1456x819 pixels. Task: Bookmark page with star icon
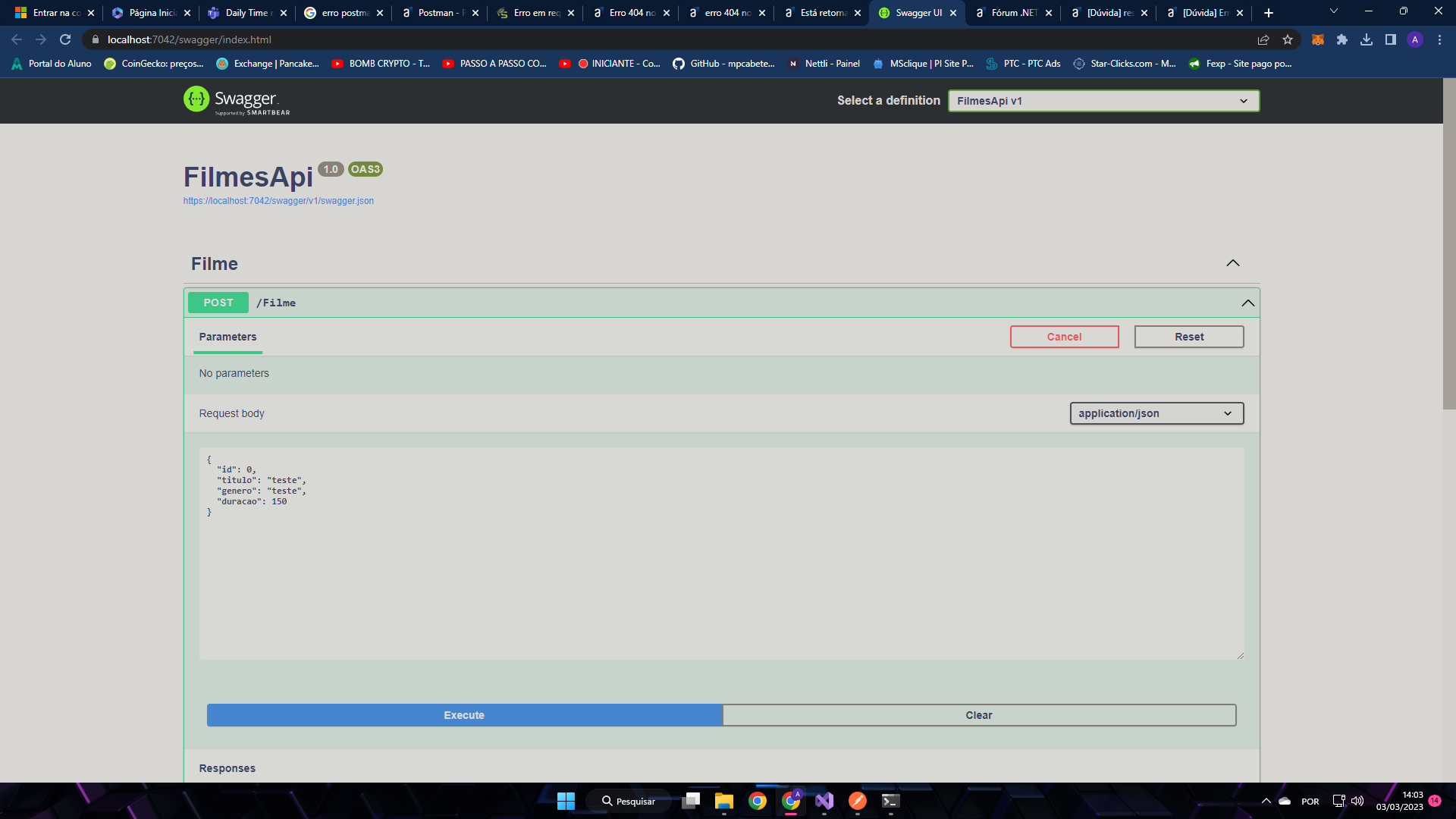click(1288, 39)
